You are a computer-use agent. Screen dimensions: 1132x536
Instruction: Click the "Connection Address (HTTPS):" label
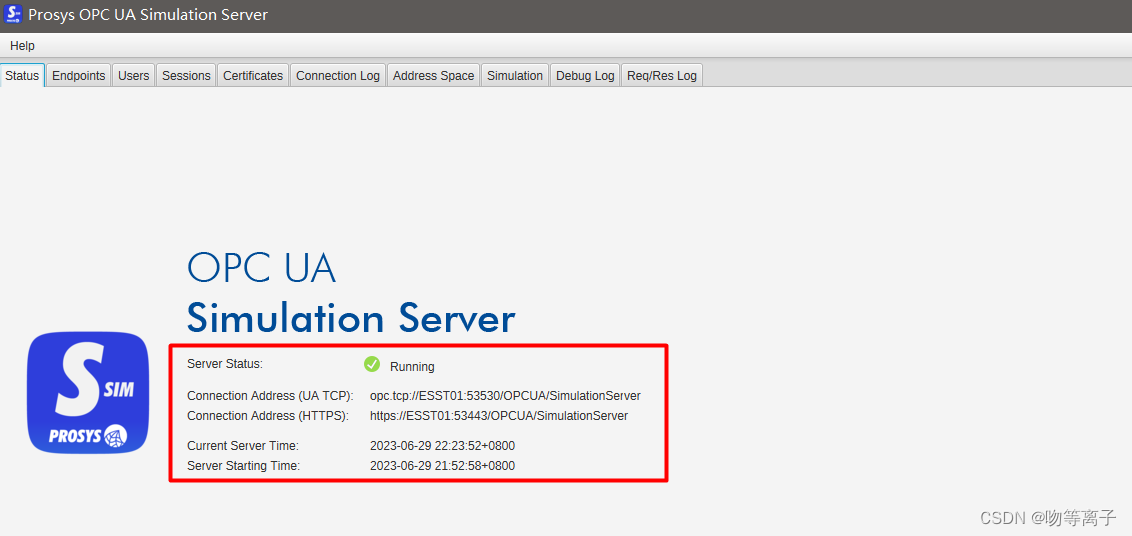268,416
